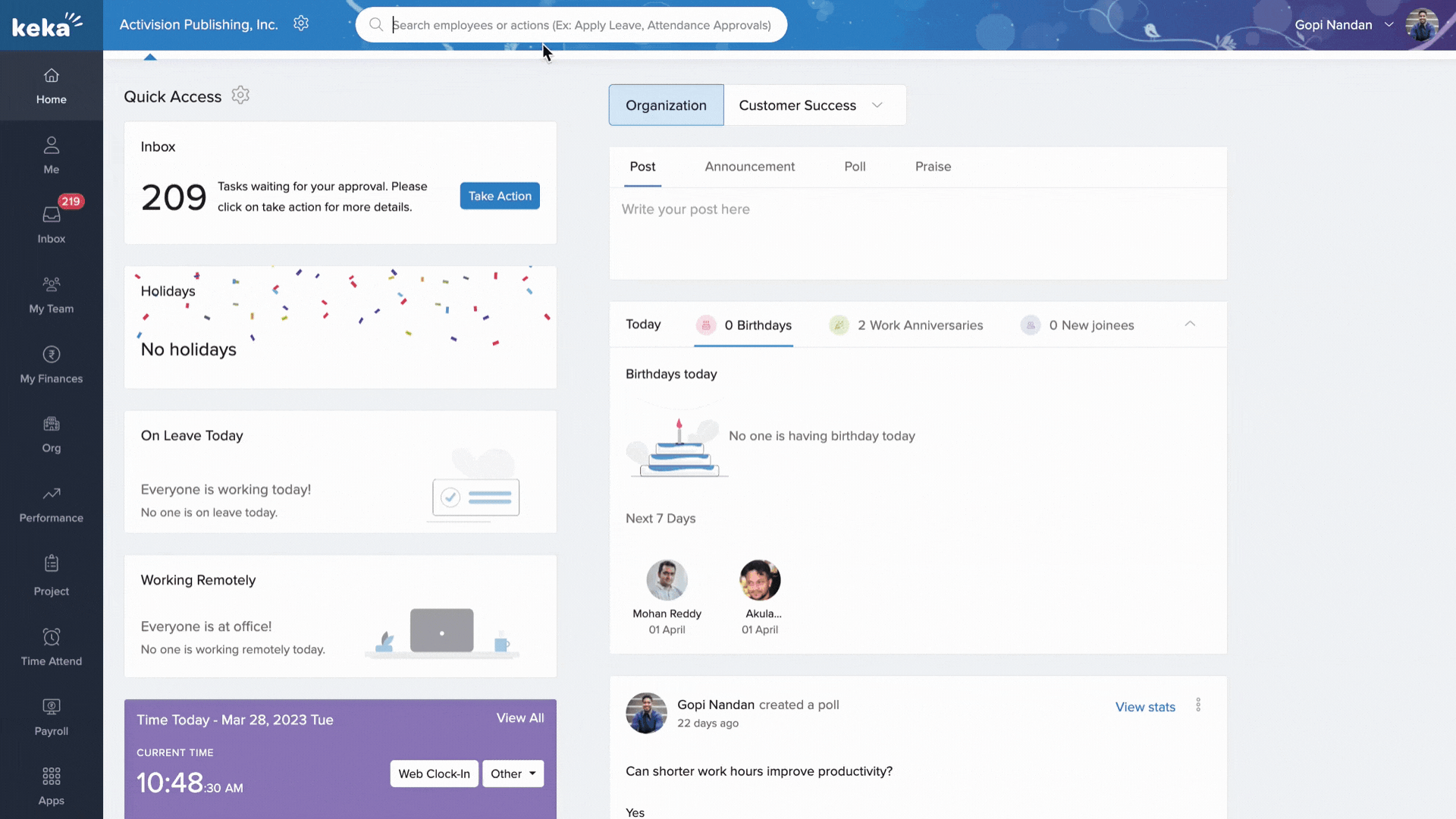Focus the employee search field
The width and height of the screenshot is (1456, 819).
(580, 25)
